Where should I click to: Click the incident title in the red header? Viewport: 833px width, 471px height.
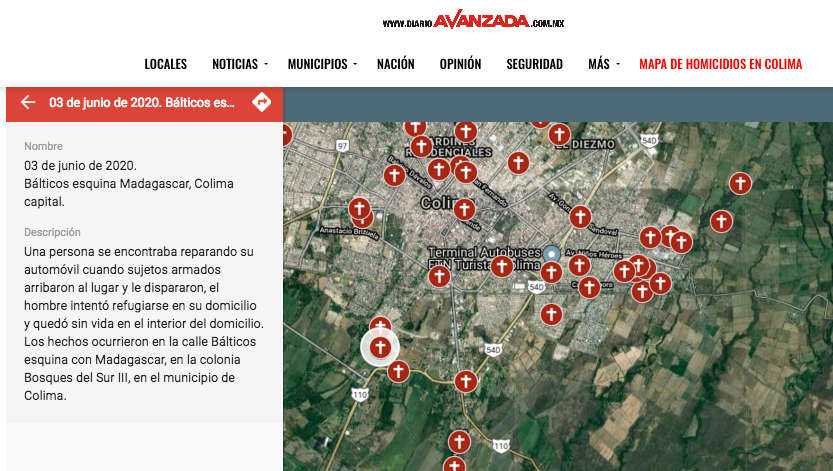click(x=142, y=102)
